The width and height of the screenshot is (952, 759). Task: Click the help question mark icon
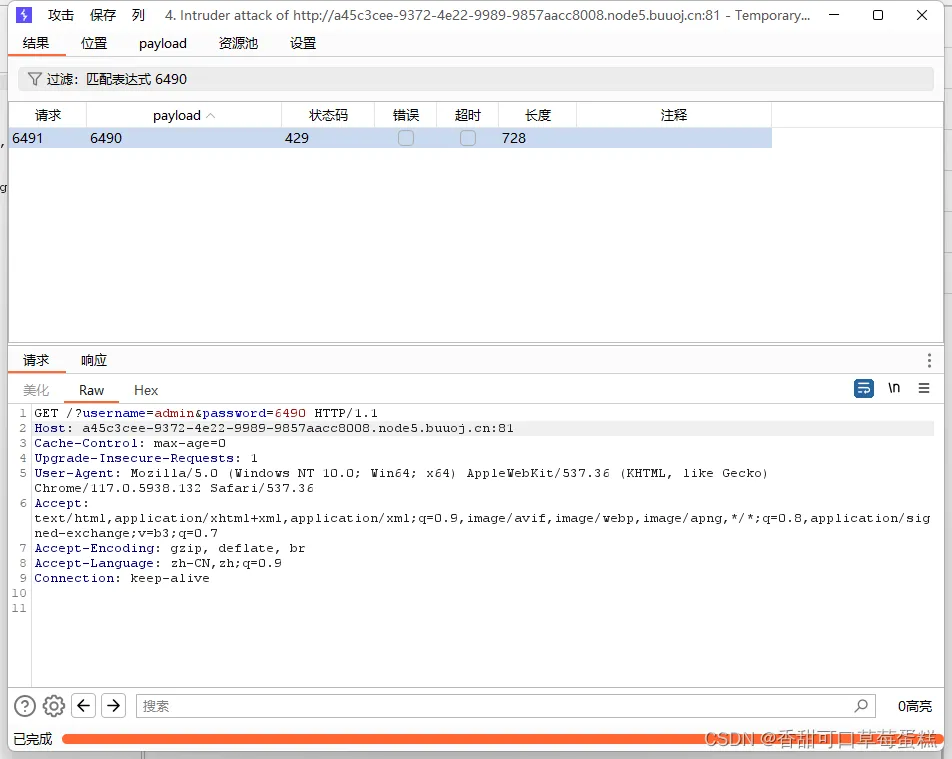(24, 705)
